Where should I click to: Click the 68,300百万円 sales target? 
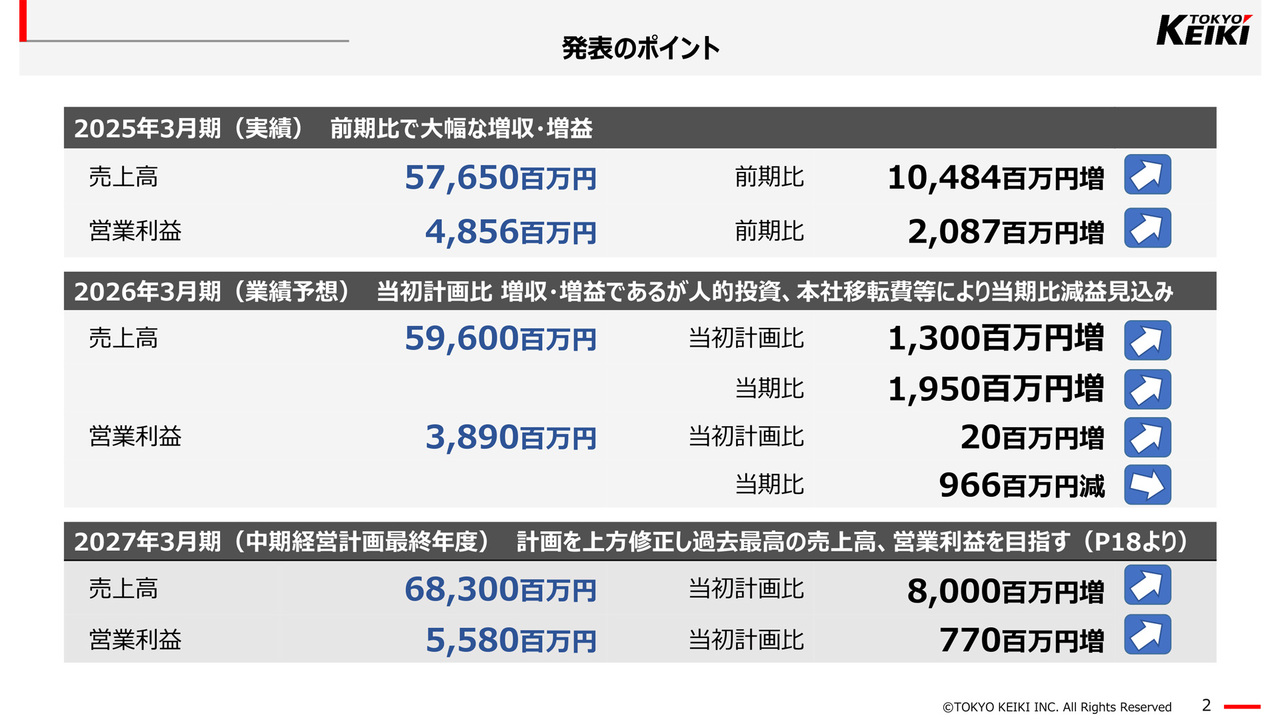pyautogui.click(x=500, y=589)
